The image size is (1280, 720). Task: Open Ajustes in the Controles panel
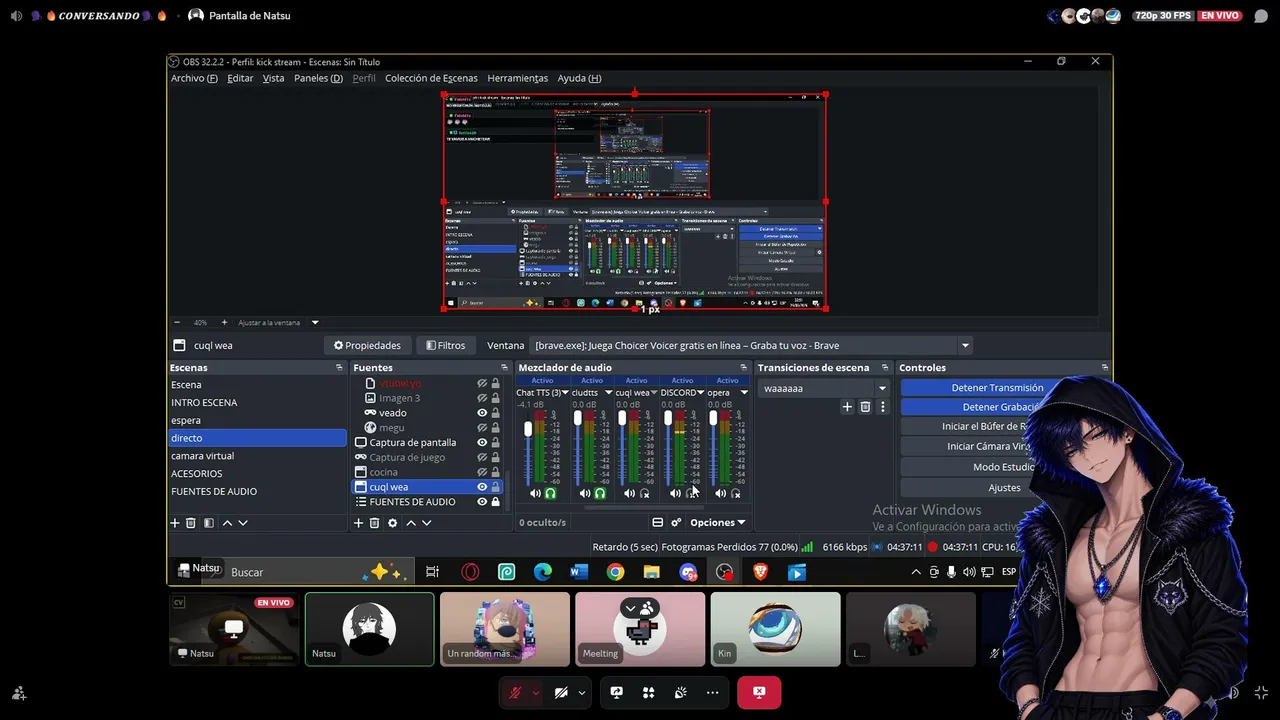click(x=1004, y=488)
